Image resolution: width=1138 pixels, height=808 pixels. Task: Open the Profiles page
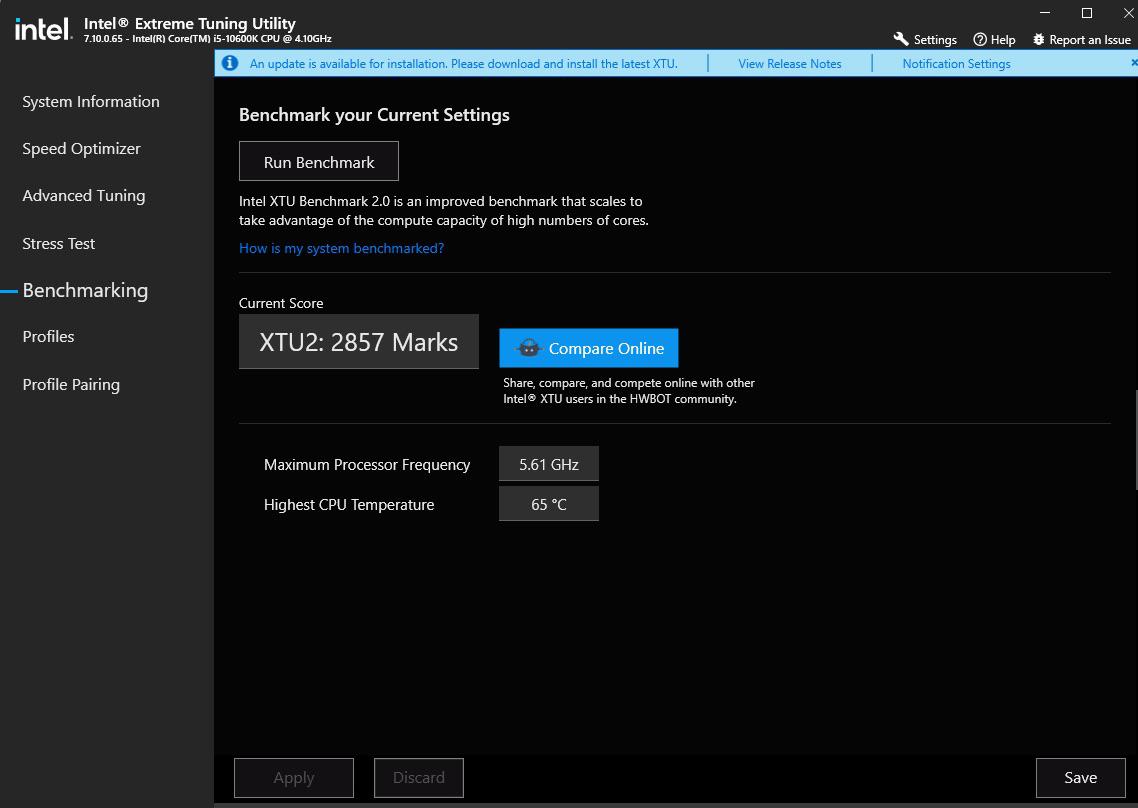tap(49, 337)
